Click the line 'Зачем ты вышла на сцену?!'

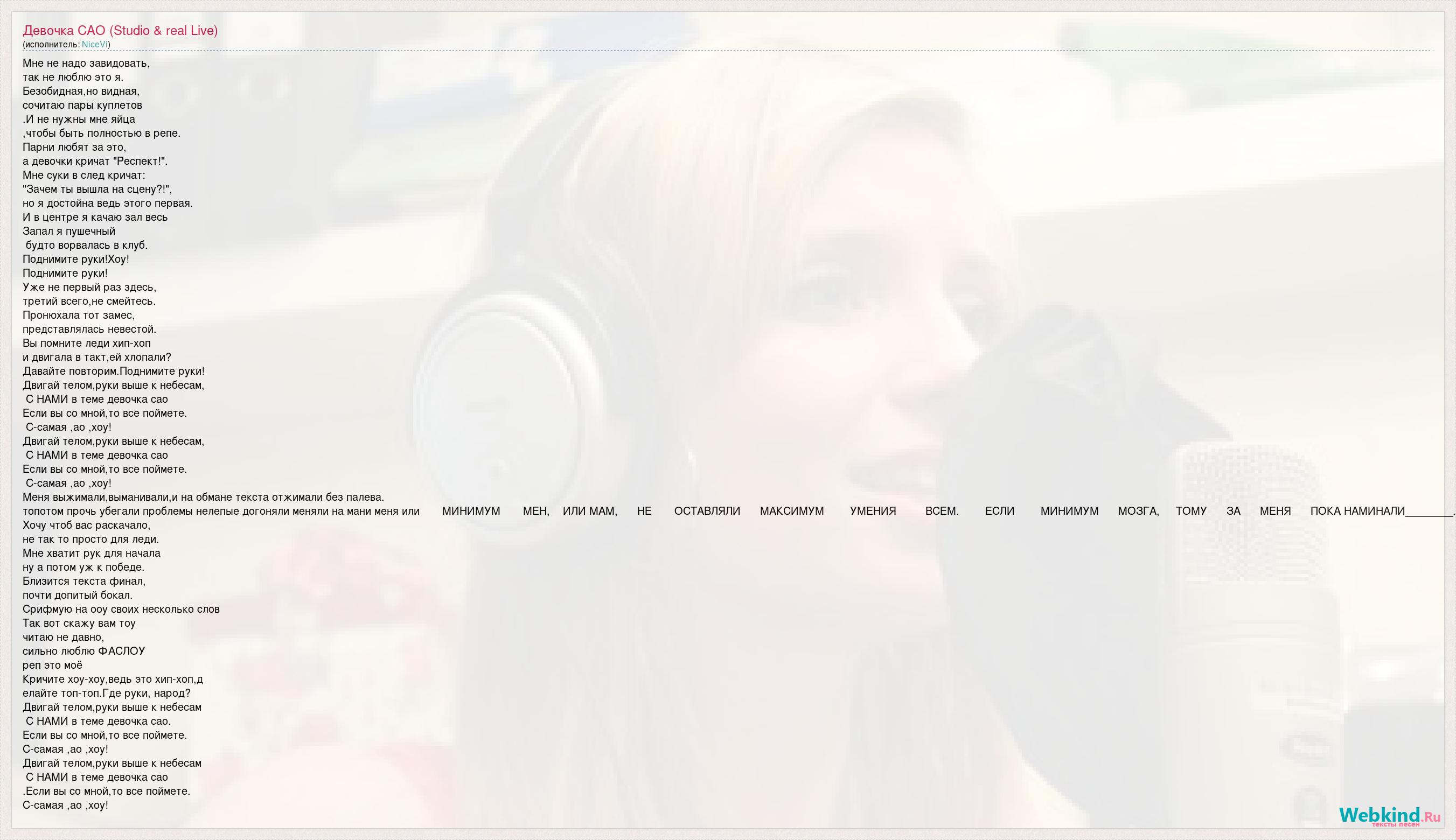click(97, 189)
